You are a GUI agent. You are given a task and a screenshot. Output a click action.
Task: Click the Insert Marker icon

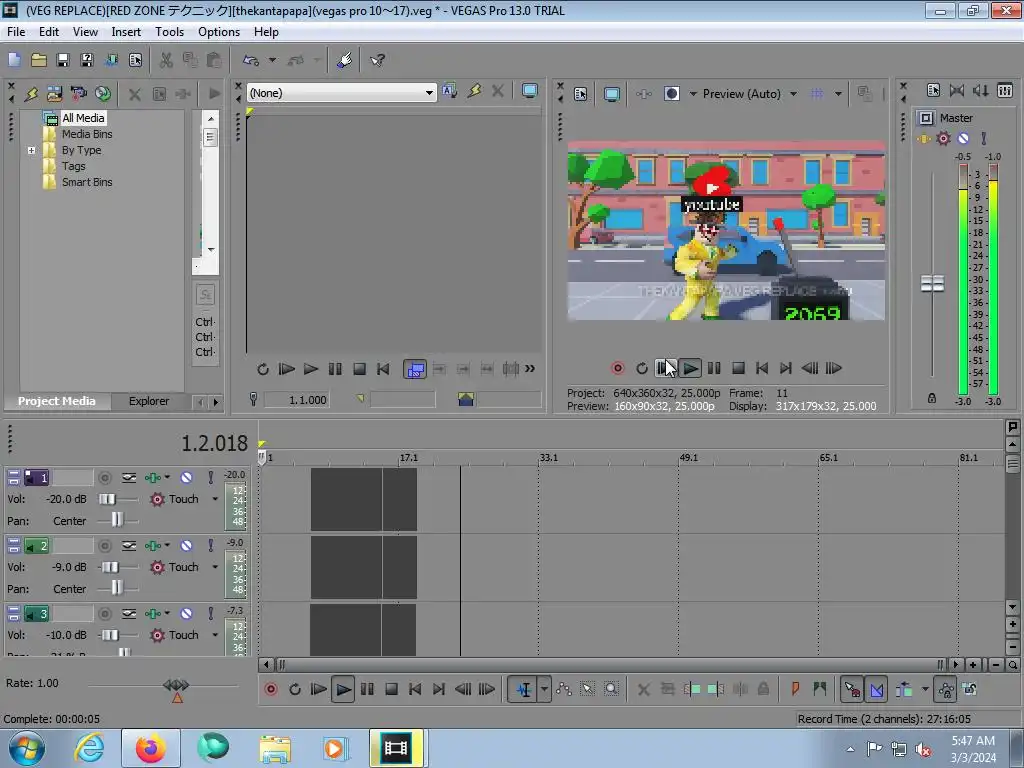[795, 690]
